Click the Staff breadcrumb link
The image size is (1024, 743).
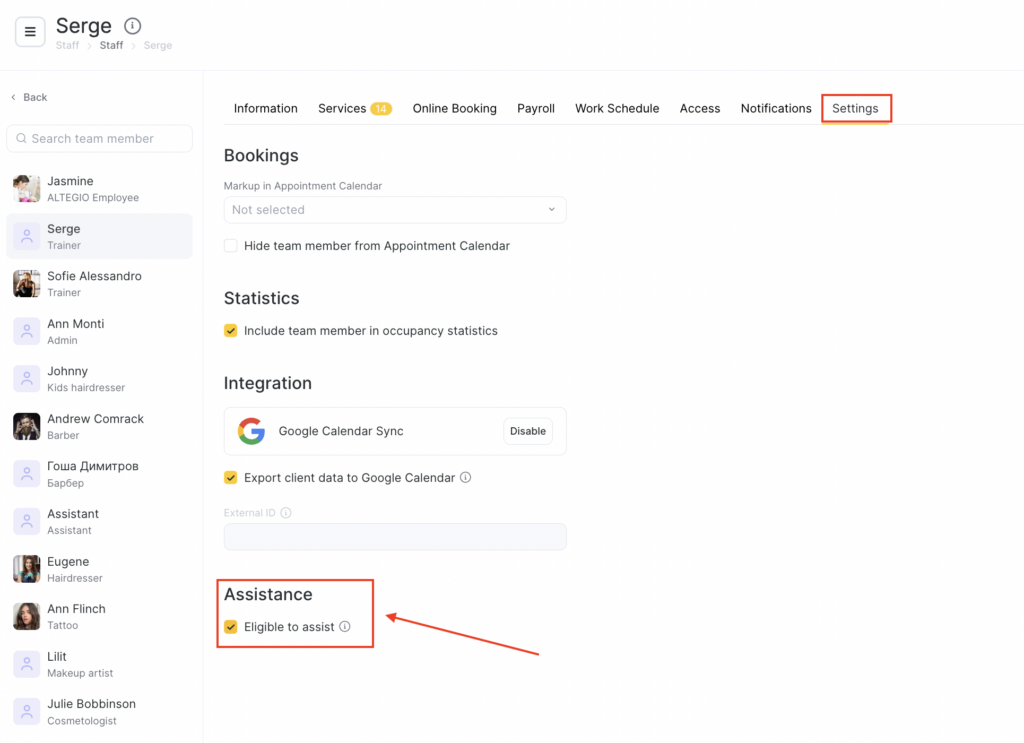point(111,46)
